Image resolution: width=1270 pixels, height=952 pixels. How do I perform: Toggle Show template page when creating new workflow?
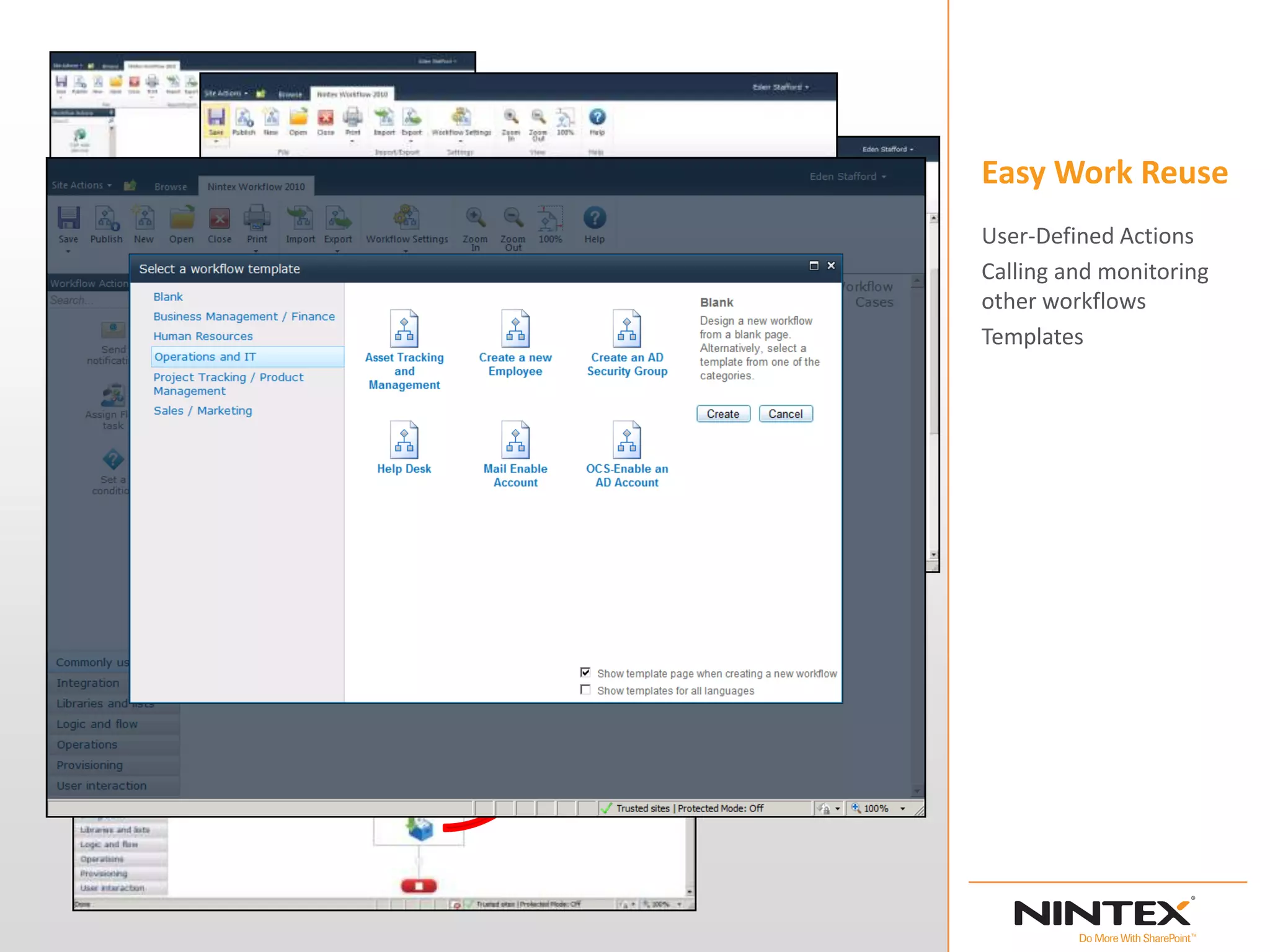[x=585, y=672]
